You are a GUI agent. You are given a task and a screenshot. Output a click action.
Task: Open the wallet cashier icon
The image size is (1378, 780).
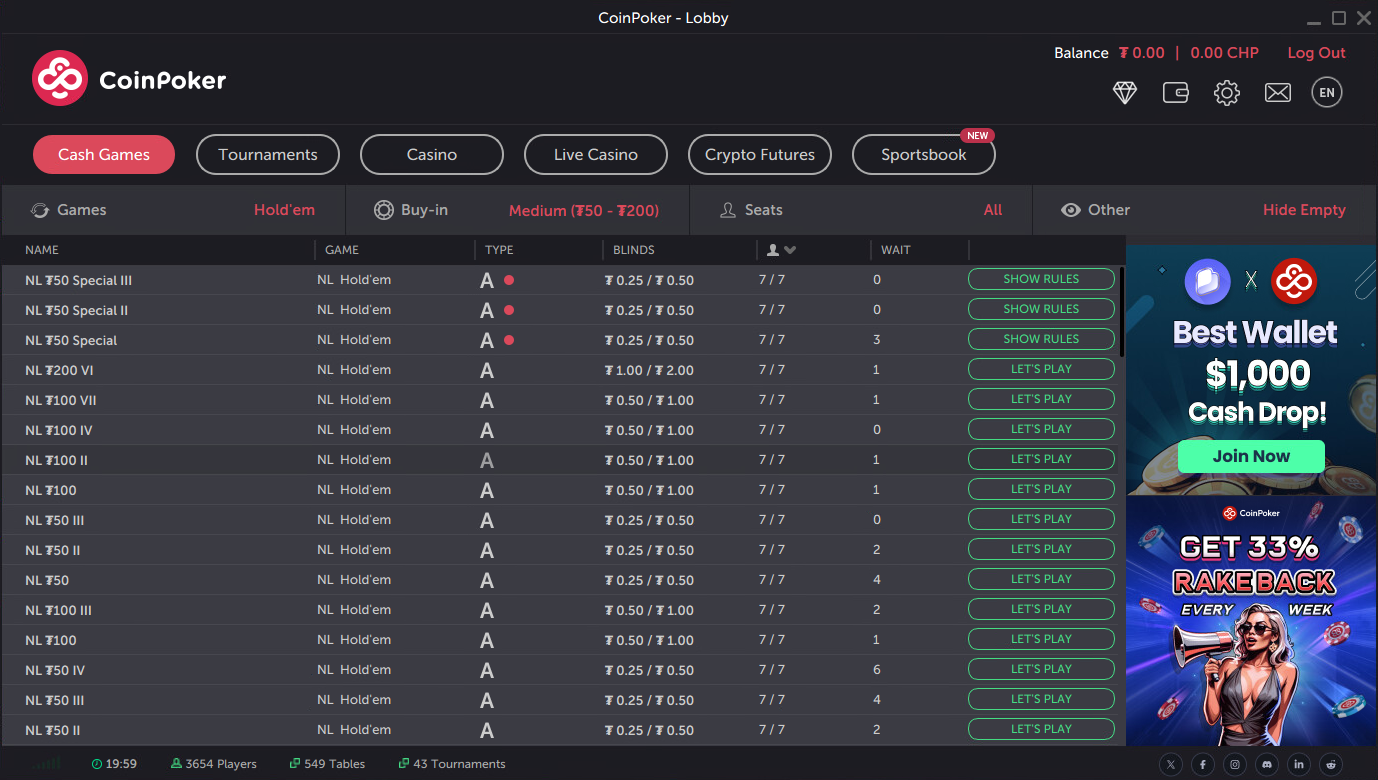click(1176, 93)
